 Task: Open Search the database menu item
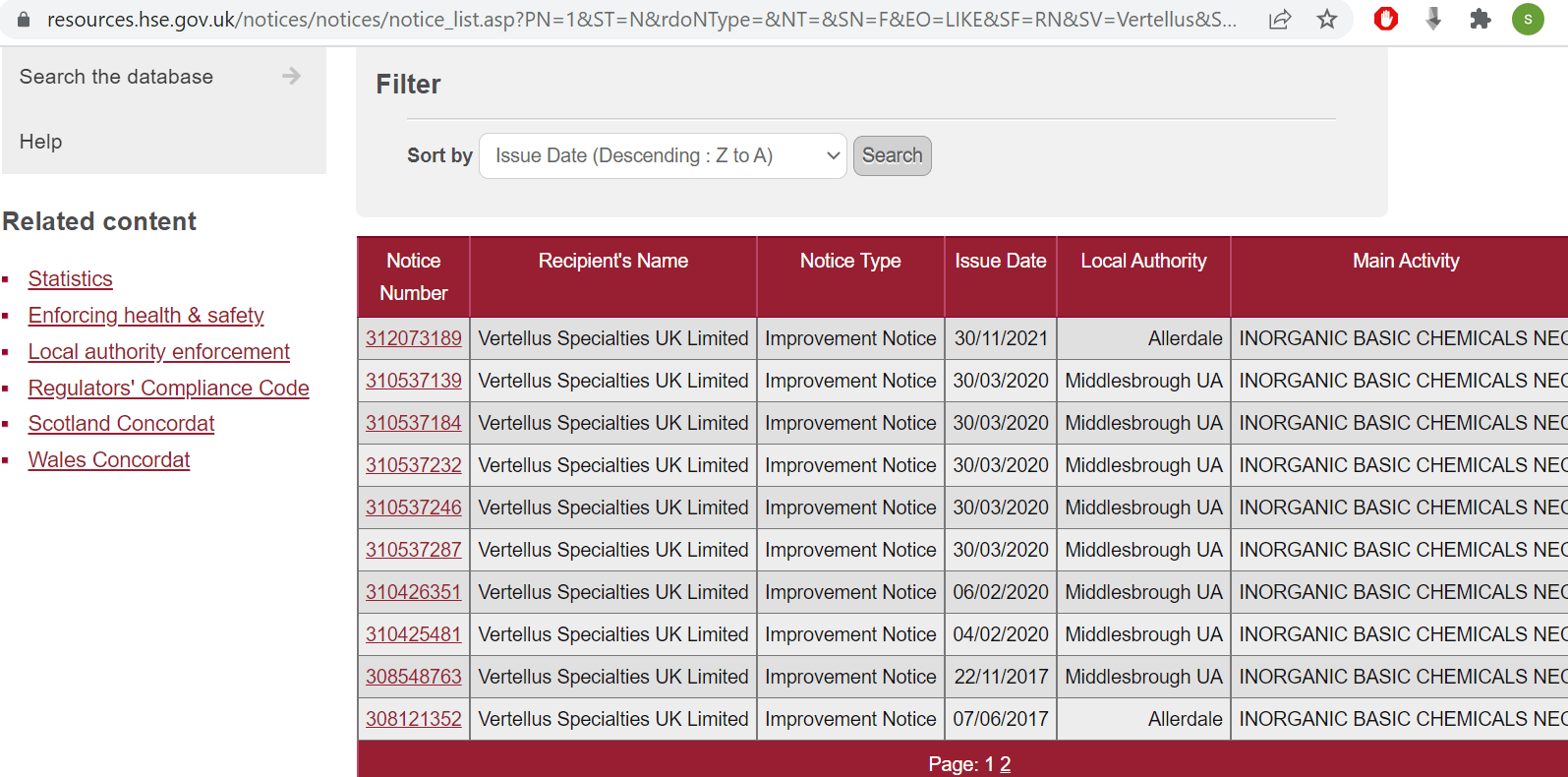pyautogui.click(x=116, y=77)
